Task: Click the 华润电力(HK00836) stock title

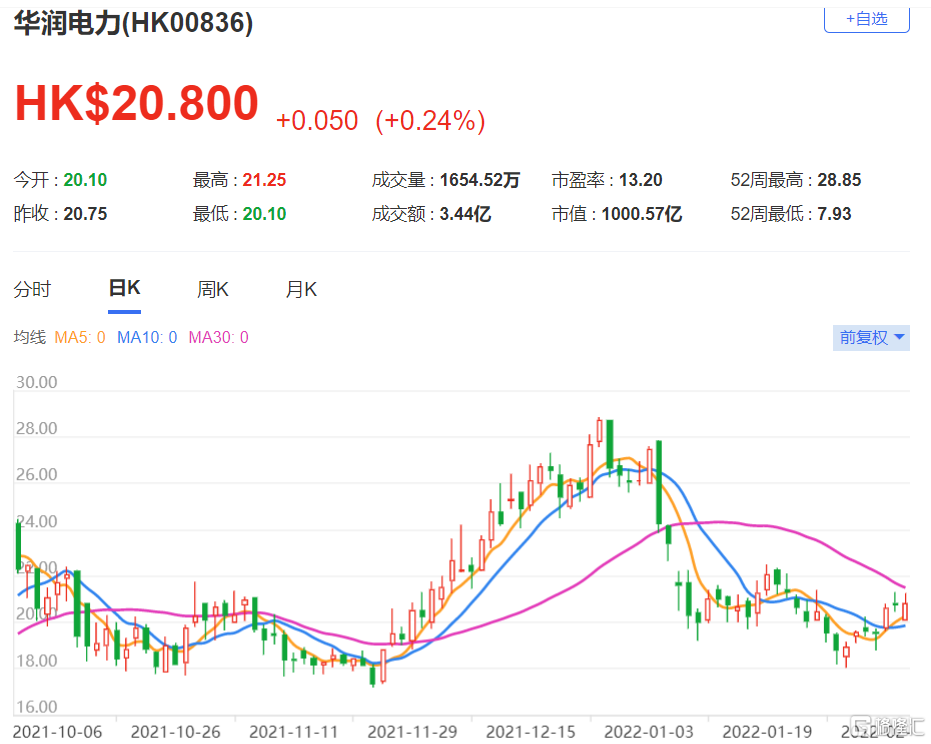Action: [x=133, y=24]
